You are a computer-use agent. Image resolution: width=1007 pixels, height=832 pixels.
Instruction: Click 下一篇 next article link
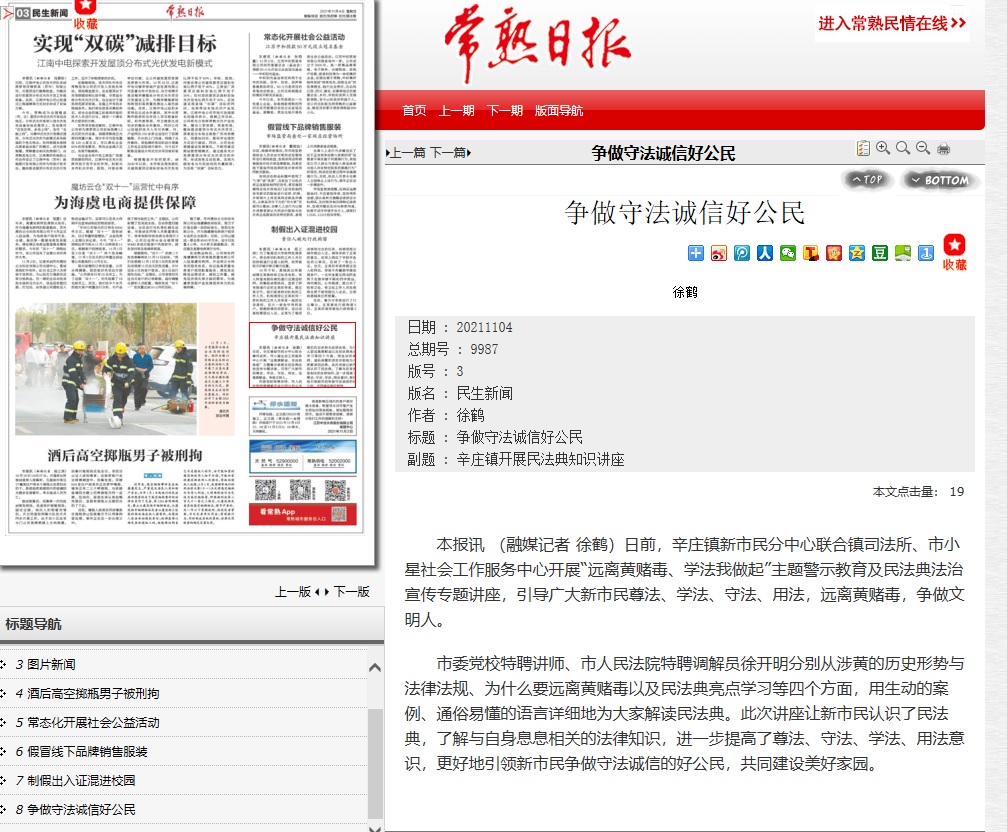point(450,153)
